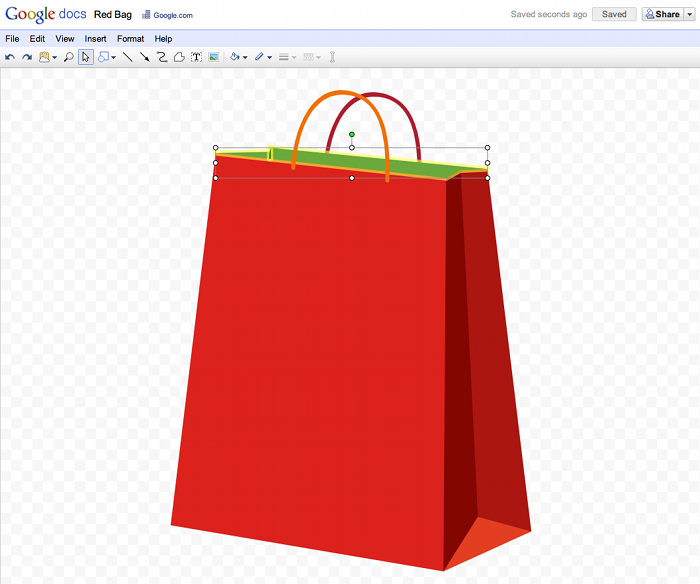Click the Google.com domain link
This screenshot has width=700, height=584.
click(x=173, y=15)
